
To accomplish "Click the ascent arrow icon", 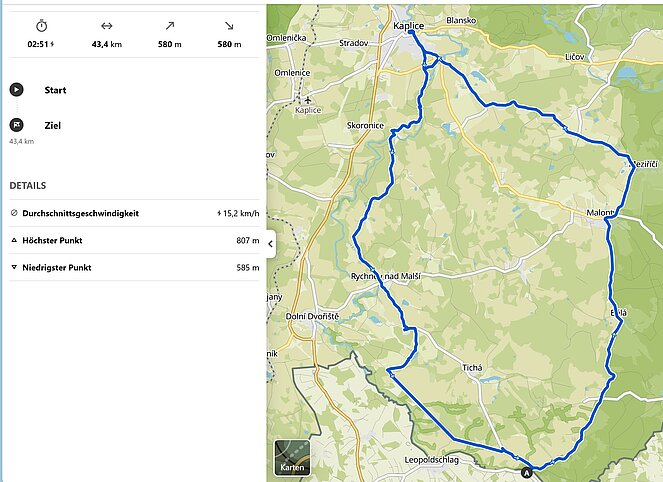I will [169, 25].
